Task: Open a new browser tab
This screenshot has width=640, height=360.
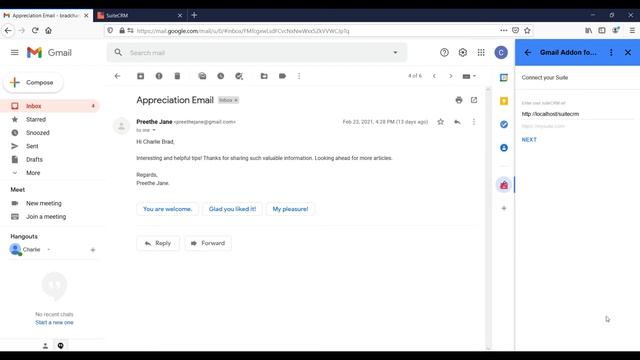Action: click(x=194, y=15)
